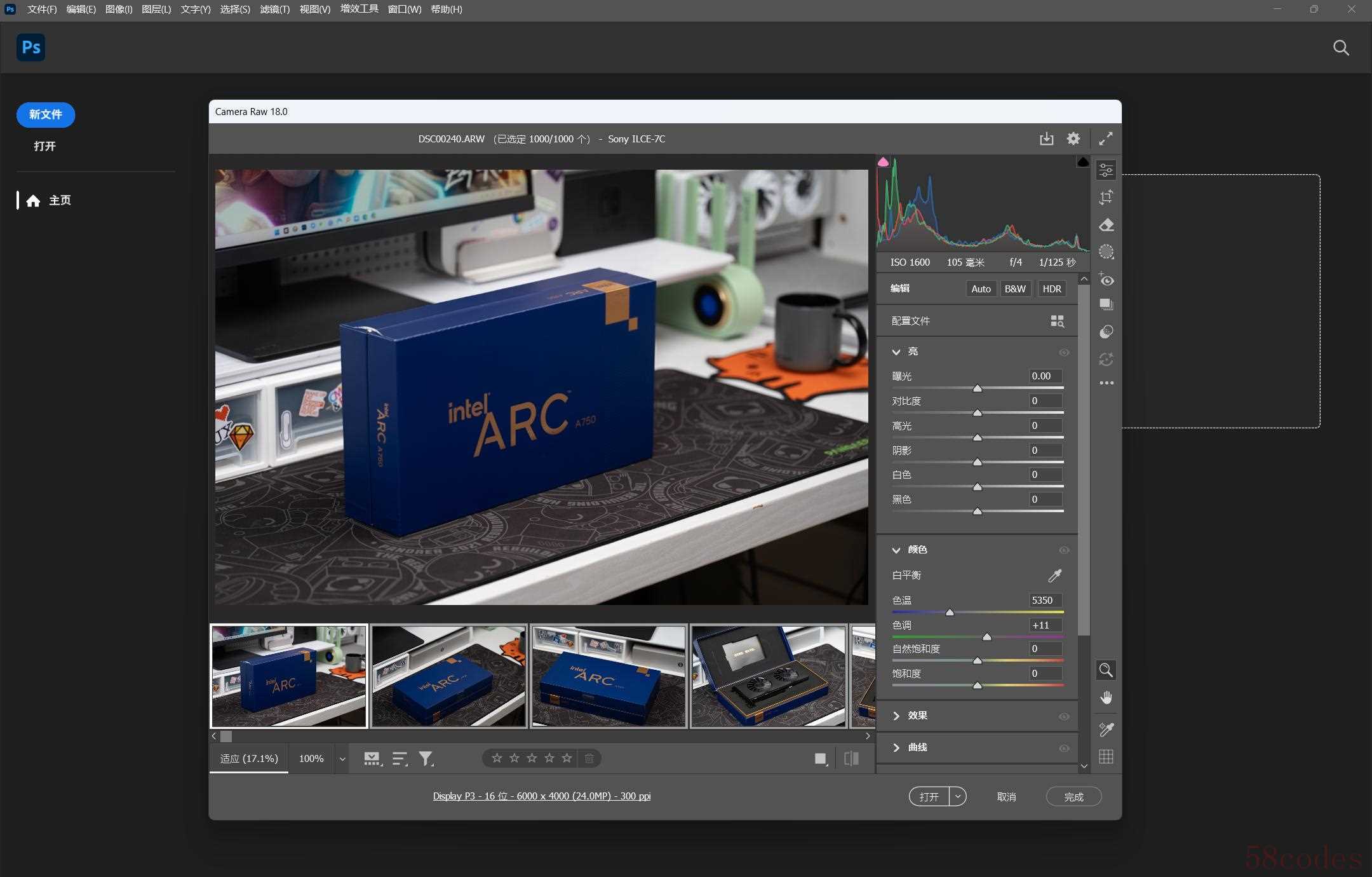Screen dimensions: 1372x877
Task: Toggle visibility of the 颜色 panel edits
Action: pos(1064,550)
